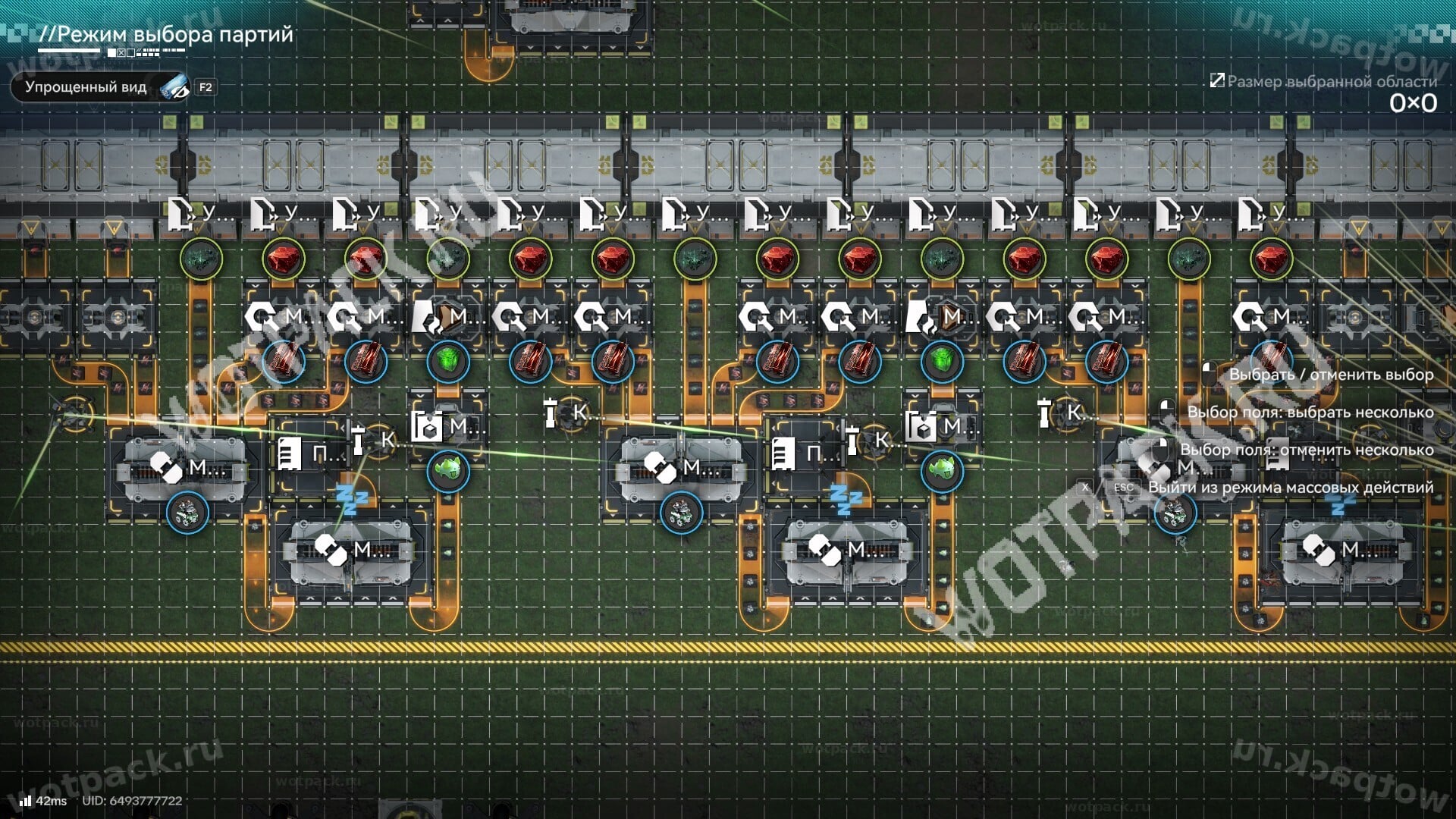This screenshot has width=1456, height=819.
Task: Click the Выбор поля: отменить несколько hint
Action: click(x=1306, y=450)
